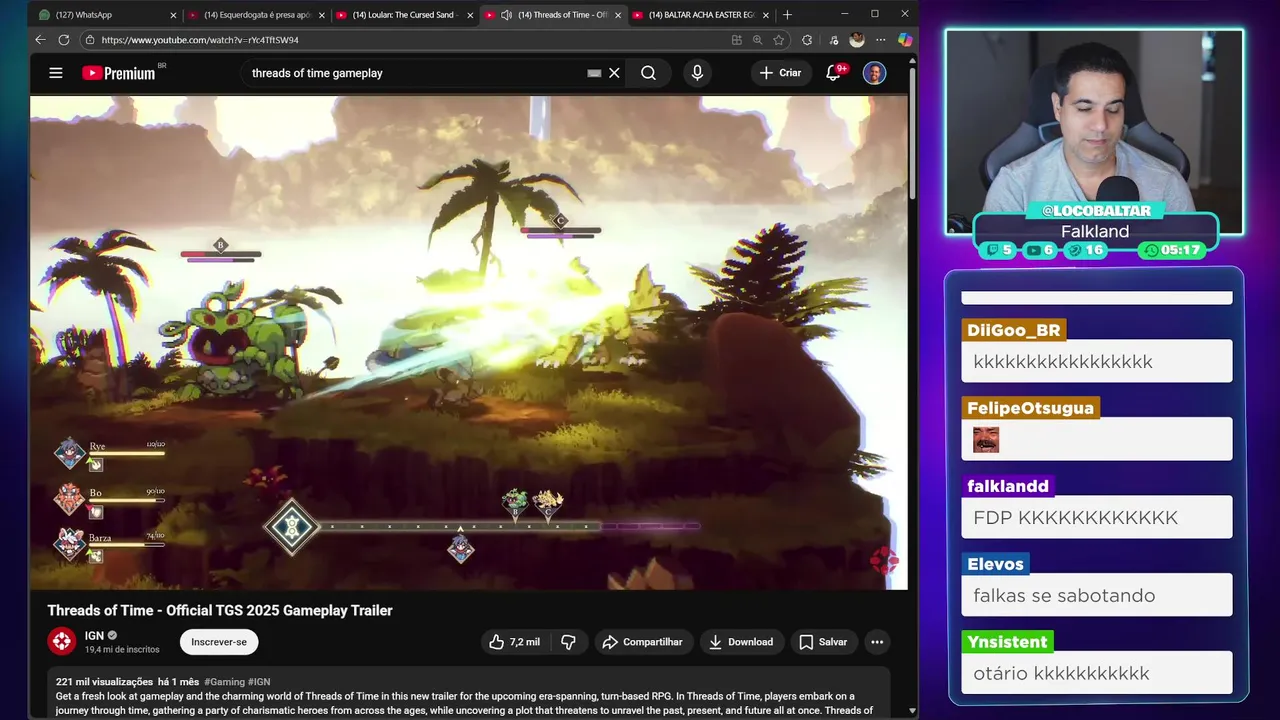Open the #IGN hashtag link
Image resolution: width=1280 pixels, height=720 pixels.
click(x=259, y=682)
